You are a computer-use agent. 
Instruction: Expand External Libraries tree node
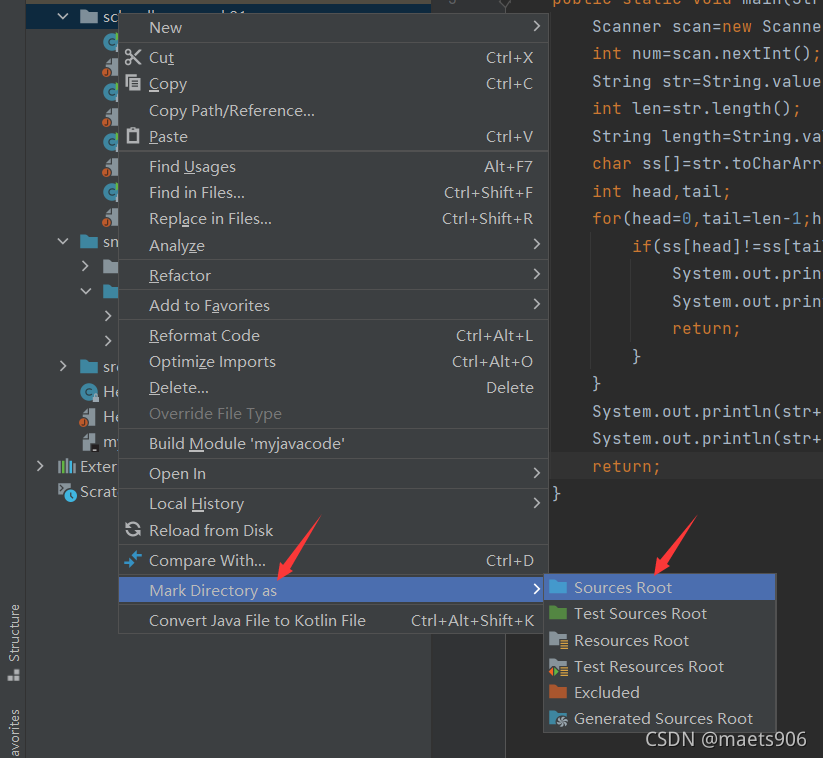pyautogui.click(x=40, y=466)
